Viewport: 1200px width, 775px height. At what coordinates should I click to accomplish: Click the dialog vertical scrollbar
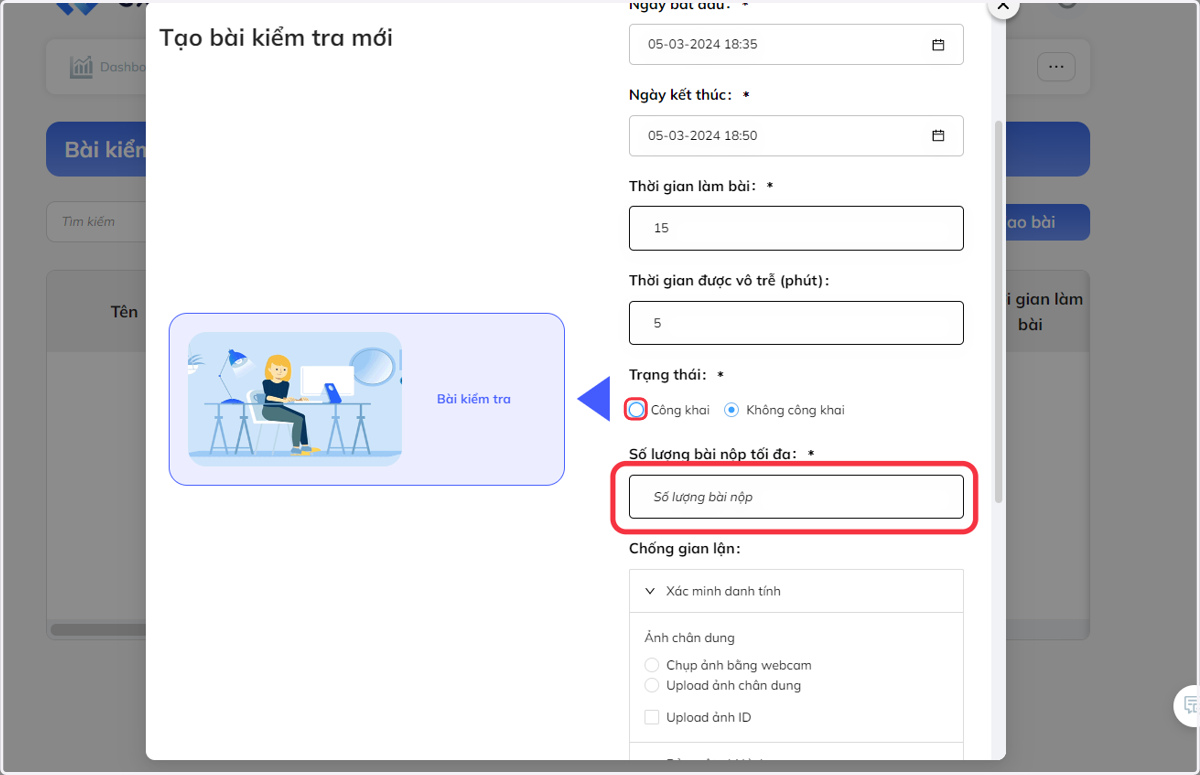click(x=998, y=310)
